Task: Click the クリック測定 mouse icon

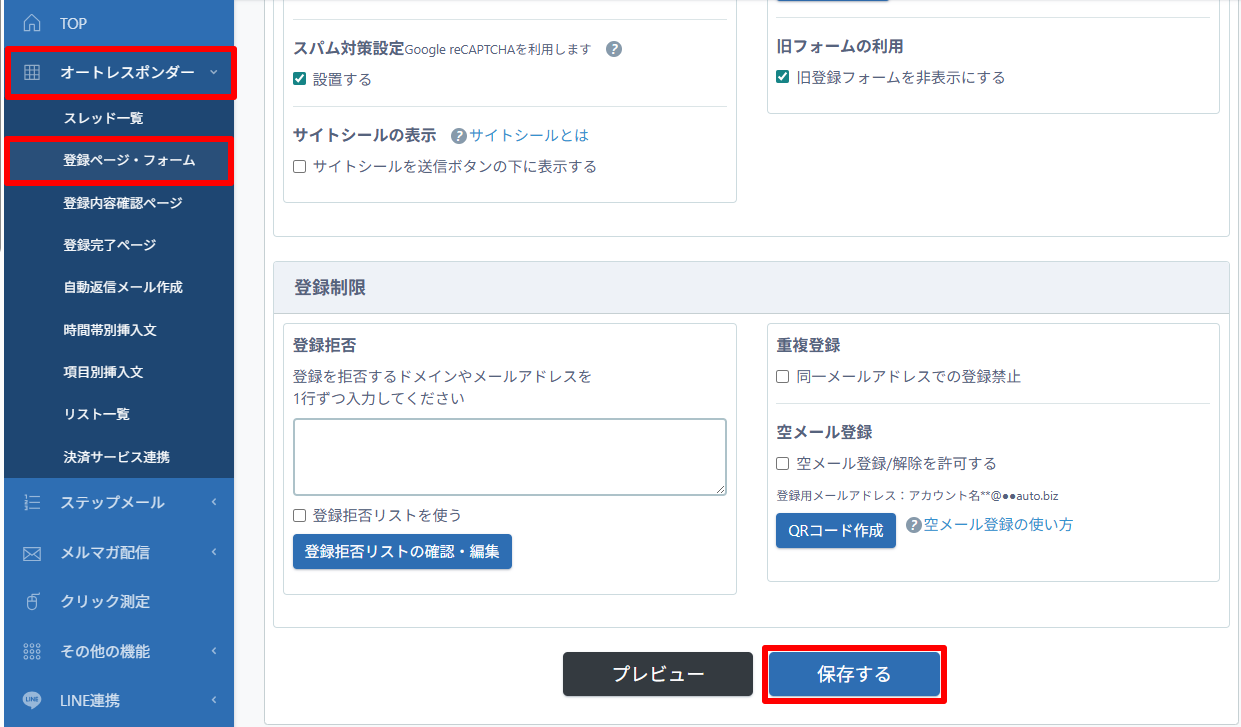Action: point(32,601)
